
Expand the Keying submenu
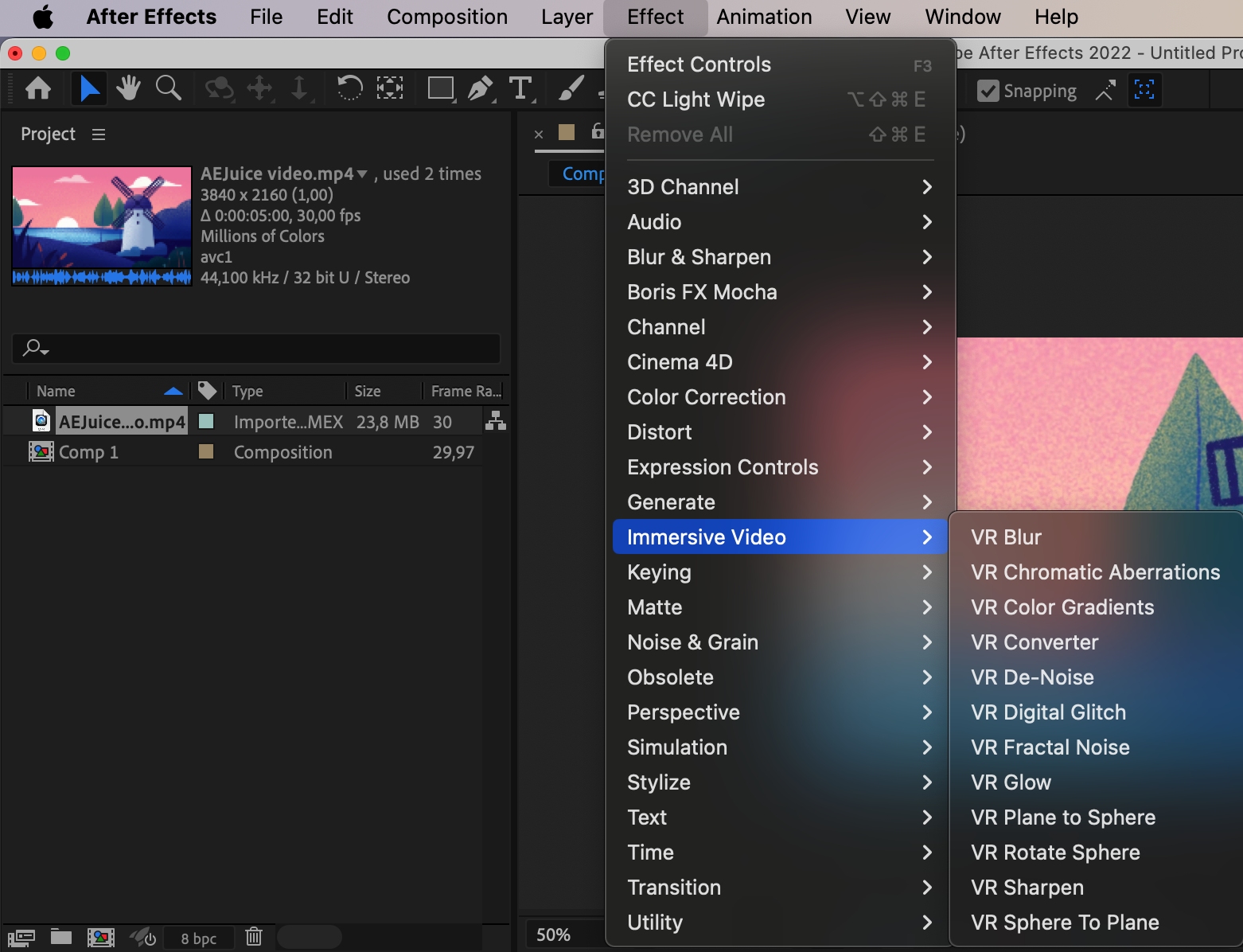pos(780,572)
